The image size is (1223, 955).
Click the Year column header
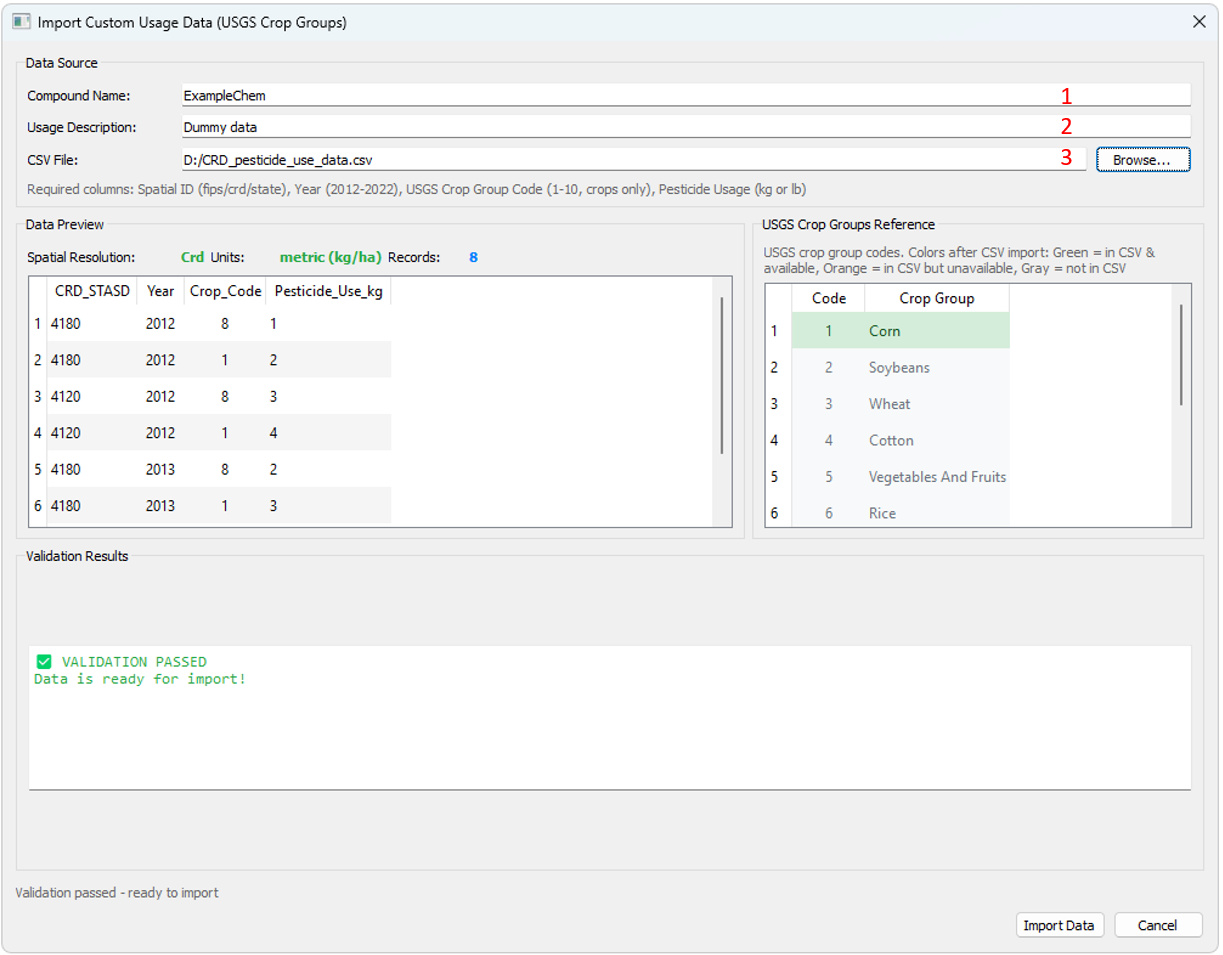160,291
